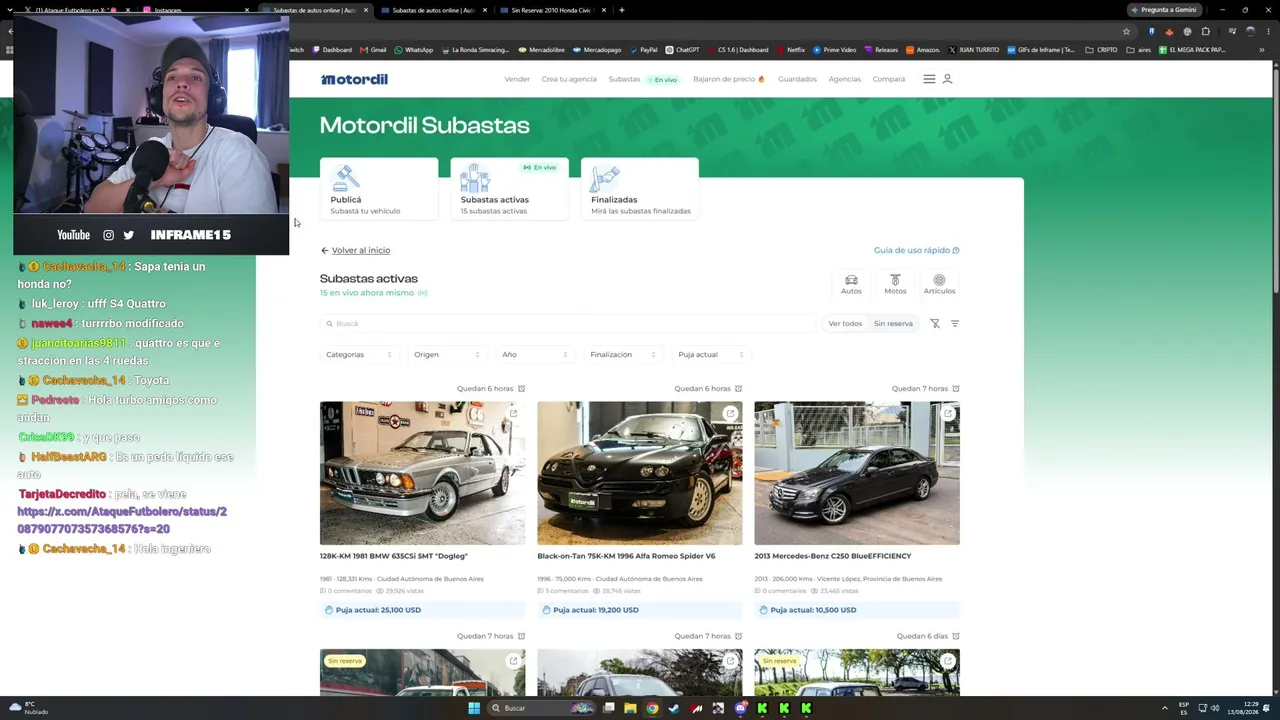This screenshot has height=720, width=1280.
Task: Open File Explorer from the taskbar
Action: (x=630, y=708)
